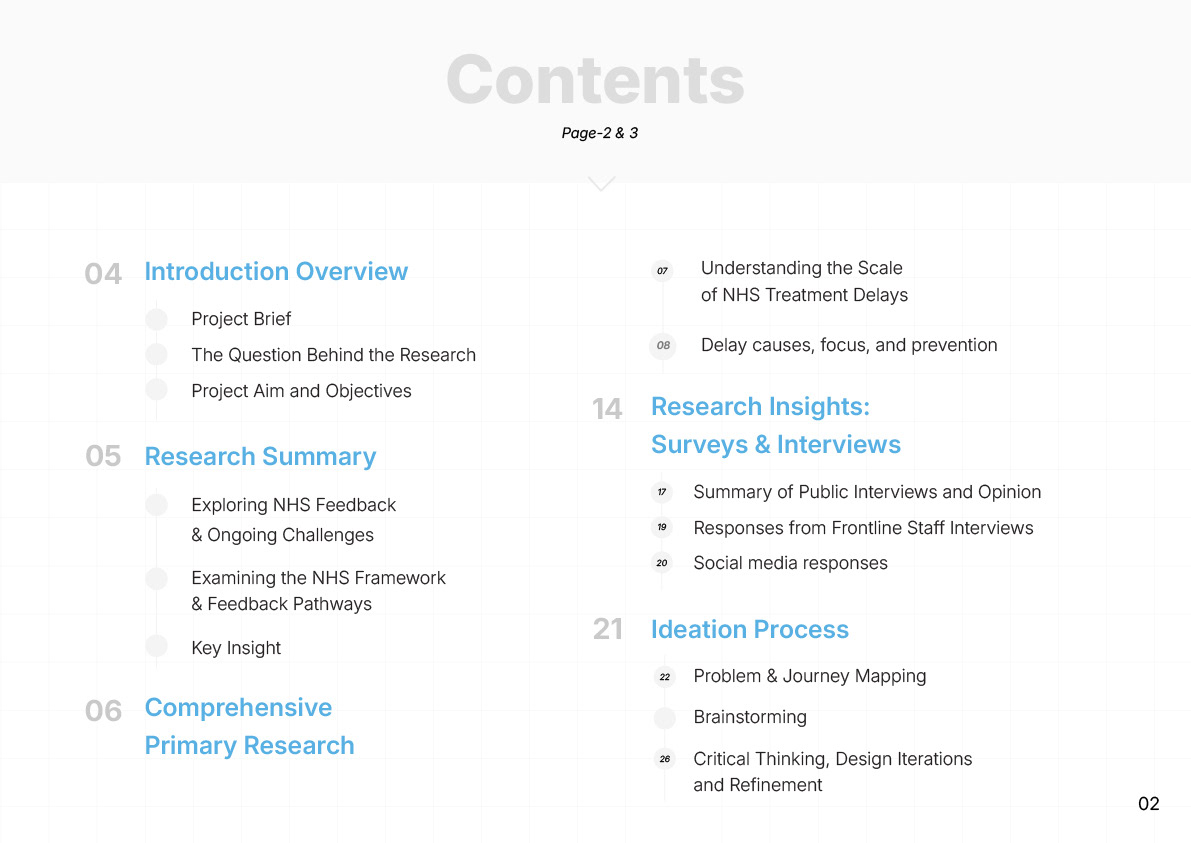Select the Project Brief entry
Viewport: 1191px width, 843px height.
(x=241, y=319)
